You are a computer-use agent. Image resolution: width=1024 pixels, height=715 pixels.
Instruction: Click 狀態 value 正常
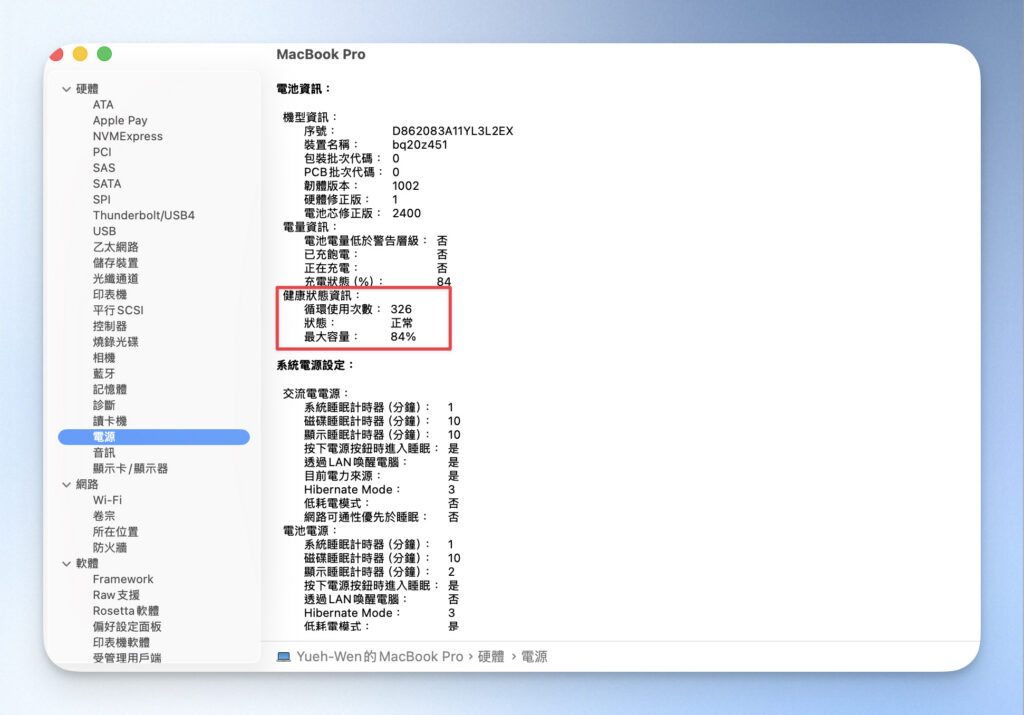click(x=402, y=323)
